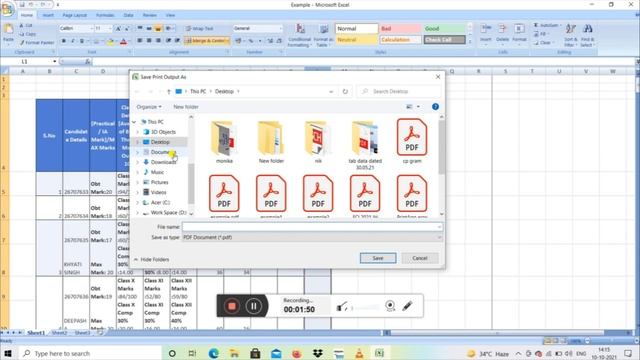Screen dimensions: 640x360
Task: Click the pen annotation icon on recorder
Action: coord(407,306)
